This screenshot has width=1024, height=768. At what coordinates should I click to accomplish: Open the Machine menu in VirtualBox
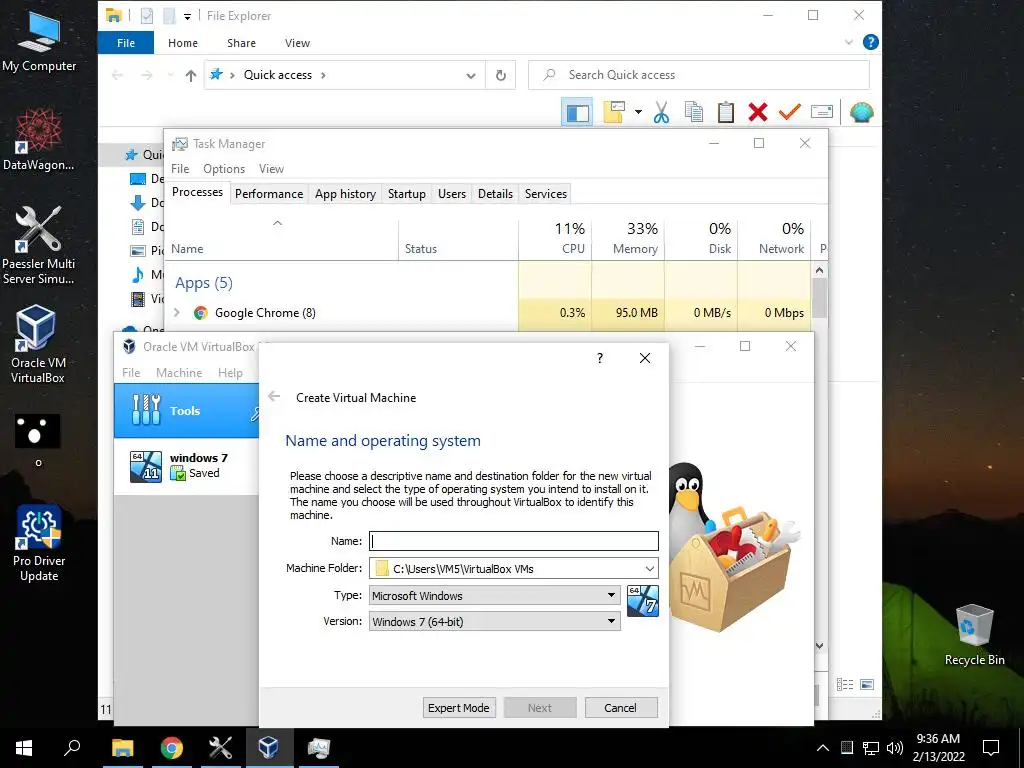click(179, 373)
